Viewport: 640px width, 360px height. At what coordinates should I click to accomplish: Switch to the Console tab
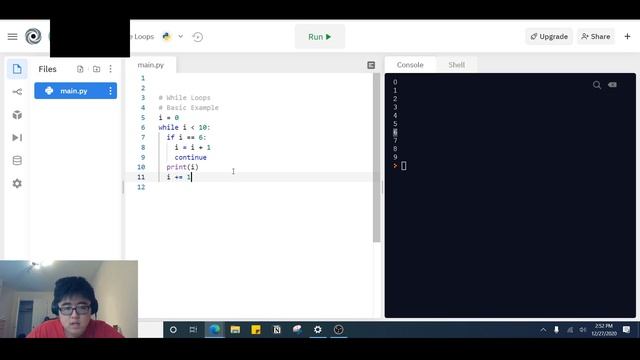pos(410,65)
